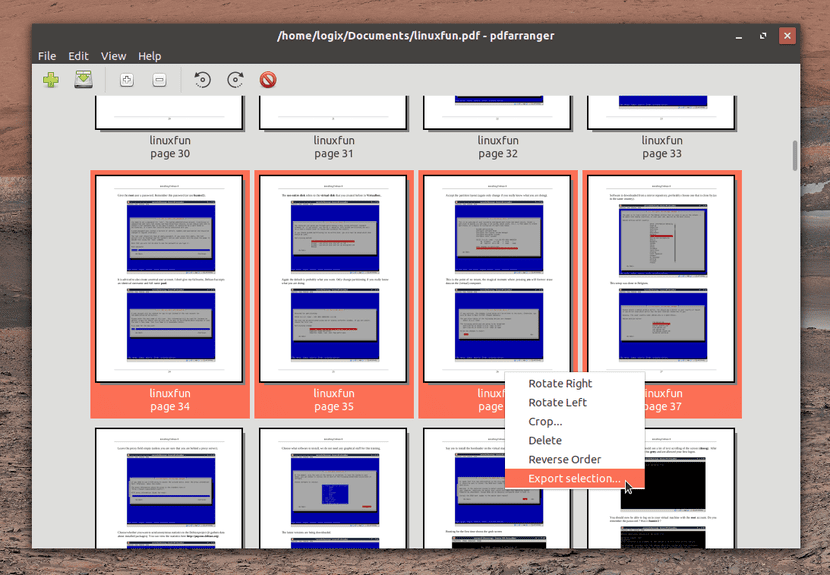Open the File menu
The height and width of the screenshot is (575, 830).
pyautogui.click(x=47, y=56)
